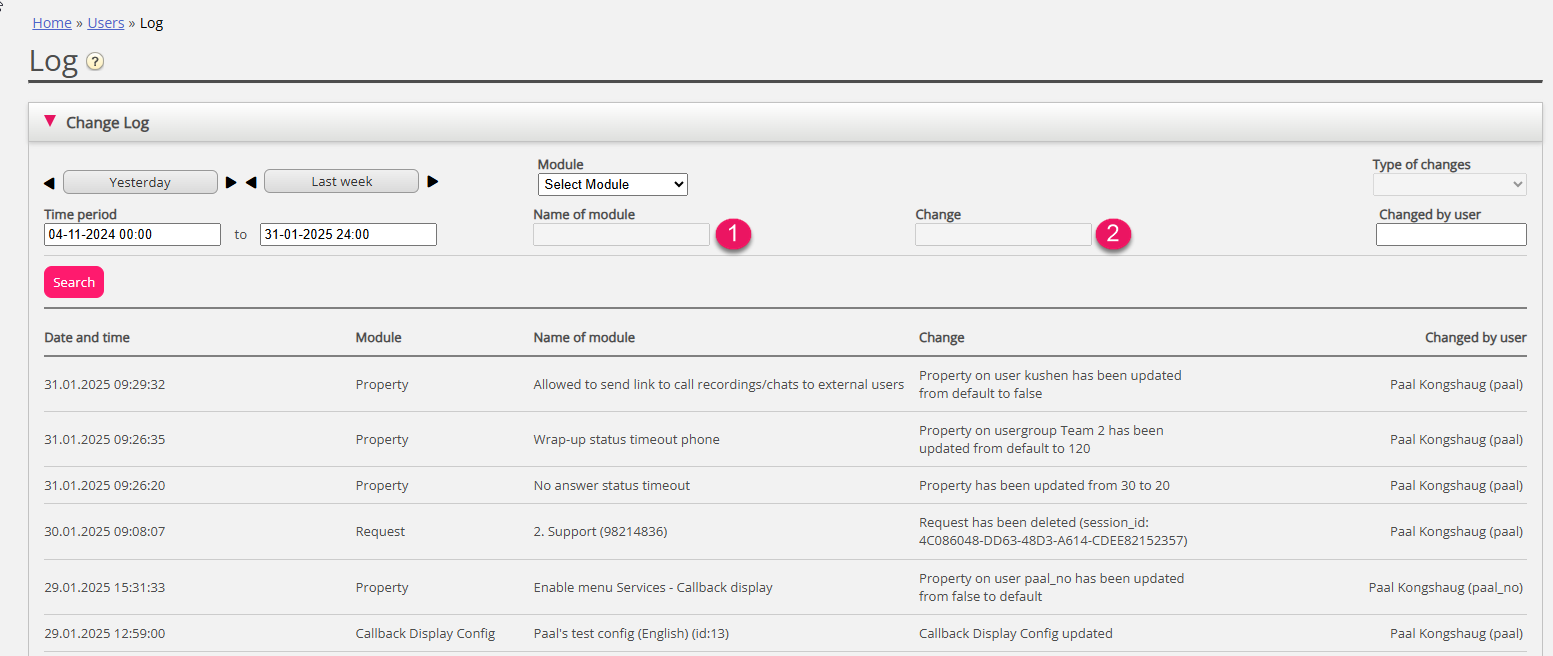Click previous day arrow left of Yesterday

coord(49,183)
